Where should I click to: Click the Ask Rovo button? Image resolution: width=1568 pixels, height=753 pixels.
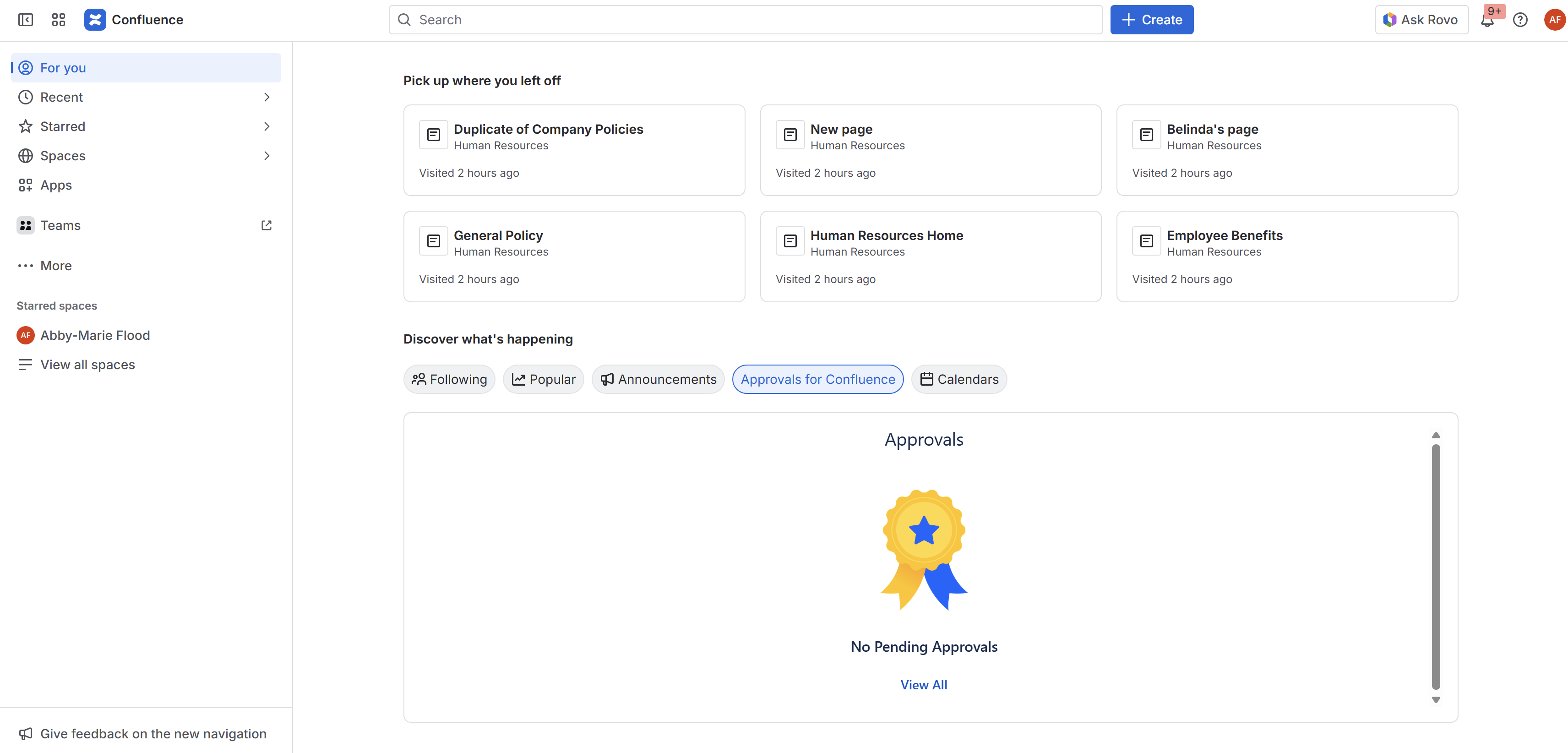click(x=1421, y=20)
